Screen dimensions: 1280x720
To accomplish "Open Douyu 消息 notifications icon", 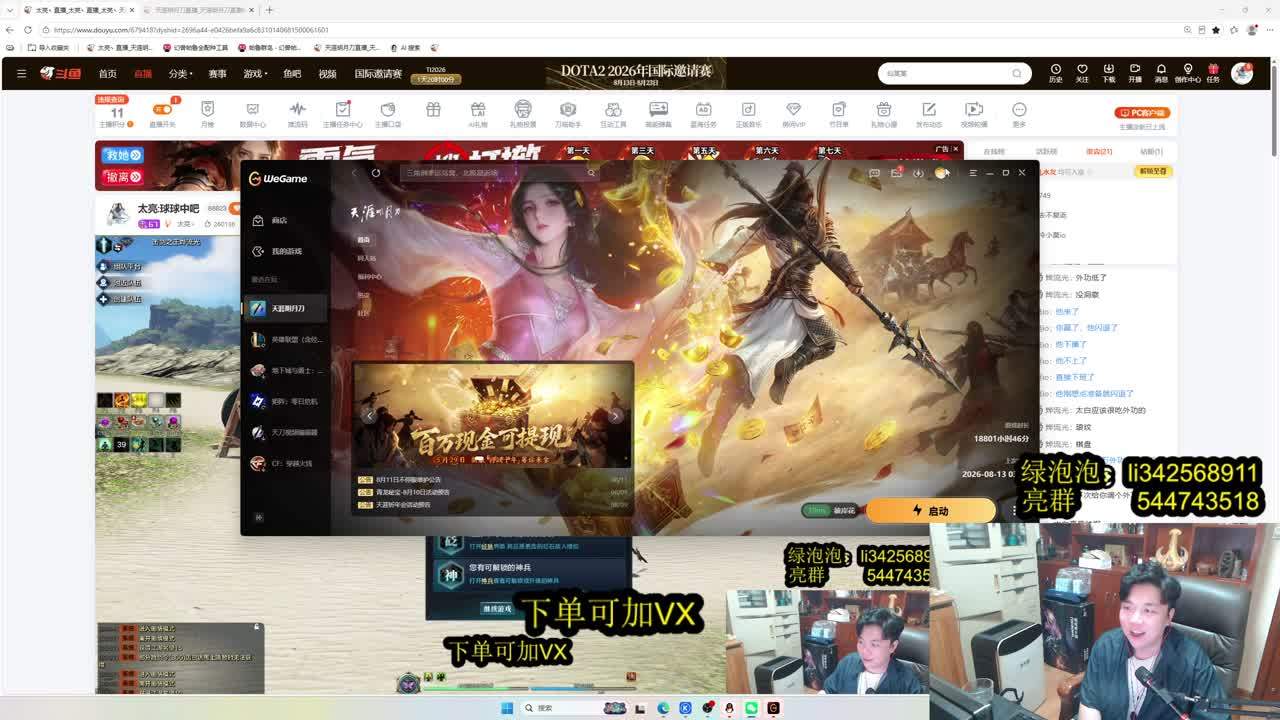I will [1161, 73].
